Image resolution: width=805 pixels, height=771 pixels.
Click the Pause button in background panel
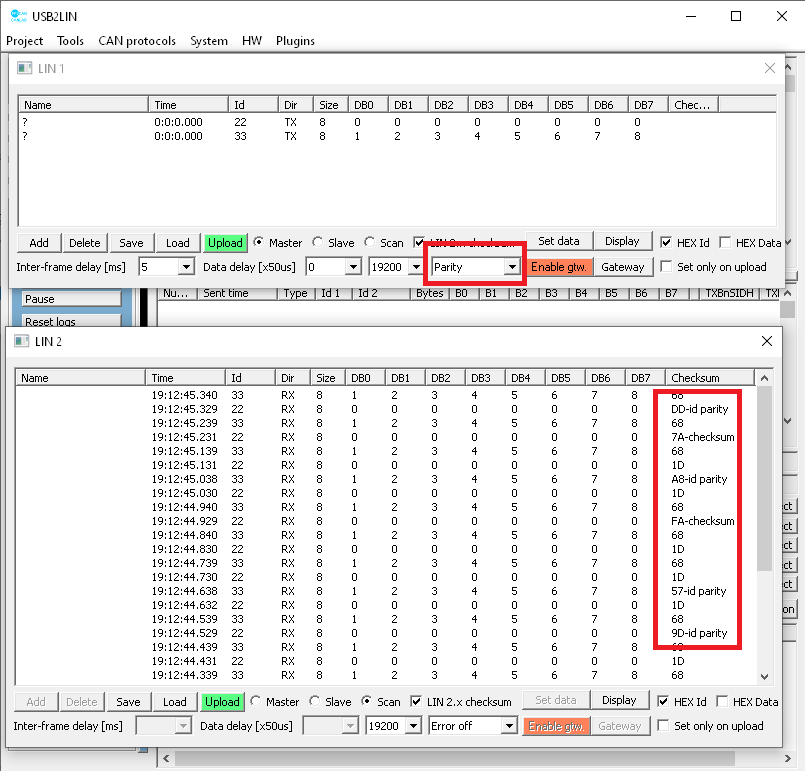[x=71, y=299]
